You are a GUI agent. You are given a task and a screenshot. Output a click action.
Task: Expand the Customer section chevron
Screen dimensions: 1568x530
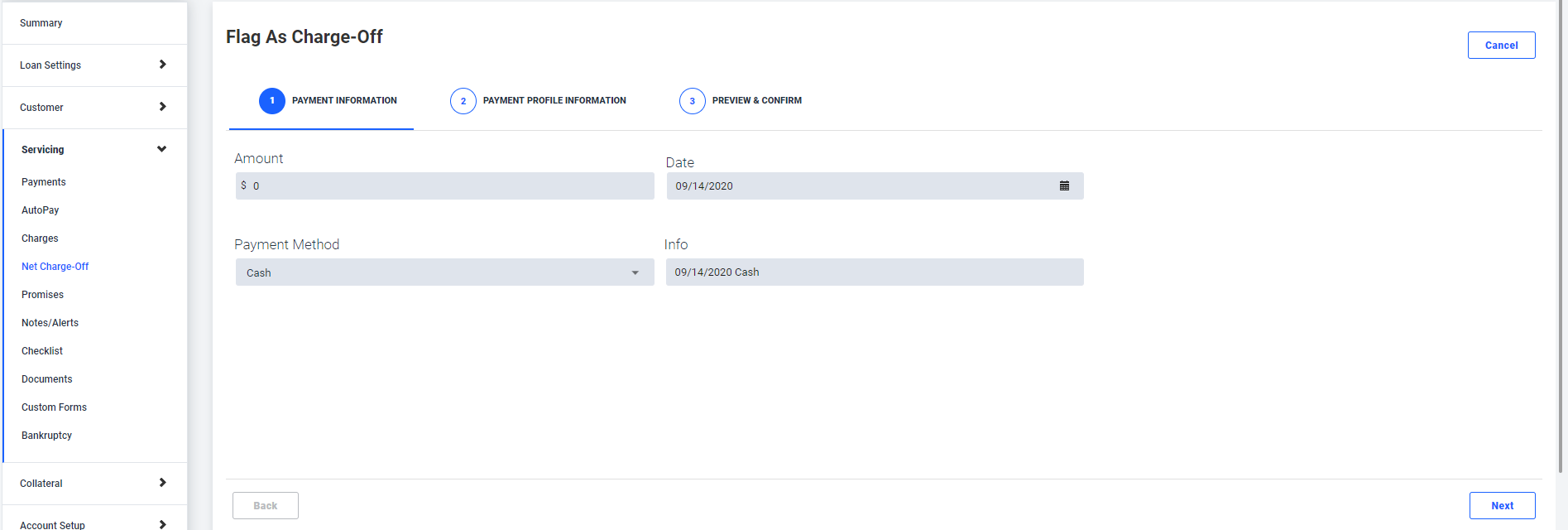coord(162,107)
